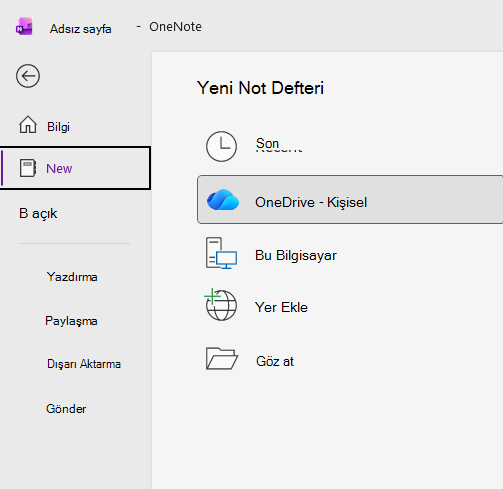Viewport: 503px width, 489px height.
Task: Click the Yeni Not Defteri heading
Action: click(x=260, y=88)
